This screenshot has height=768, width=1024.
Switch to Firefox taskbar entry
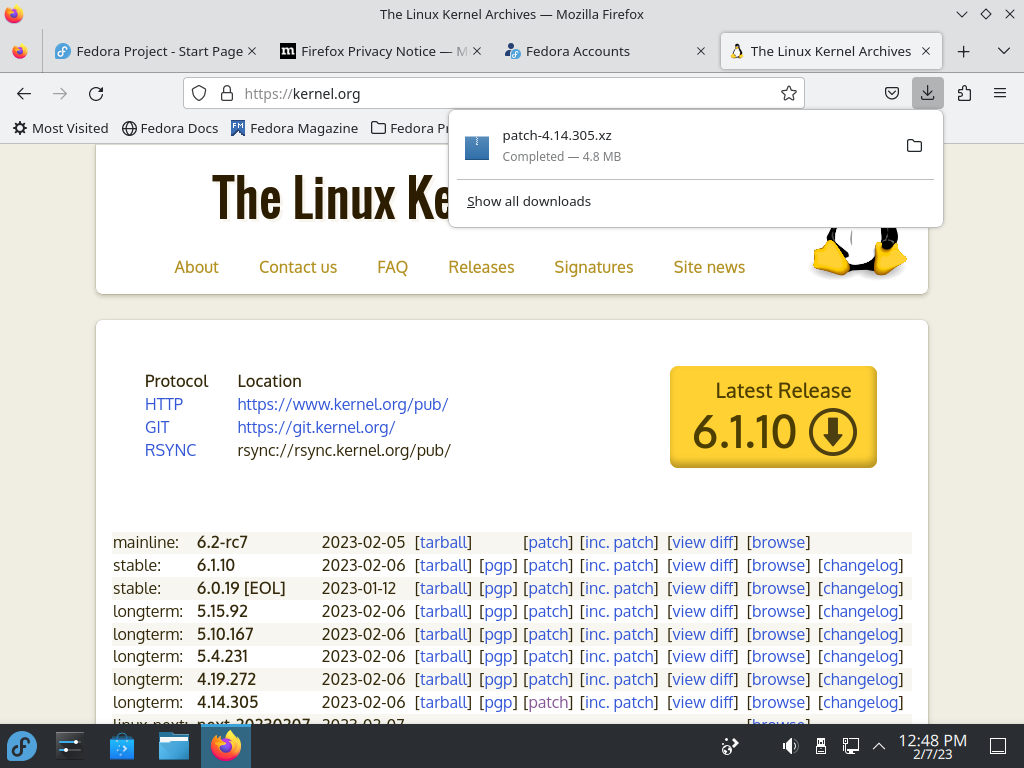pos(226,746)
